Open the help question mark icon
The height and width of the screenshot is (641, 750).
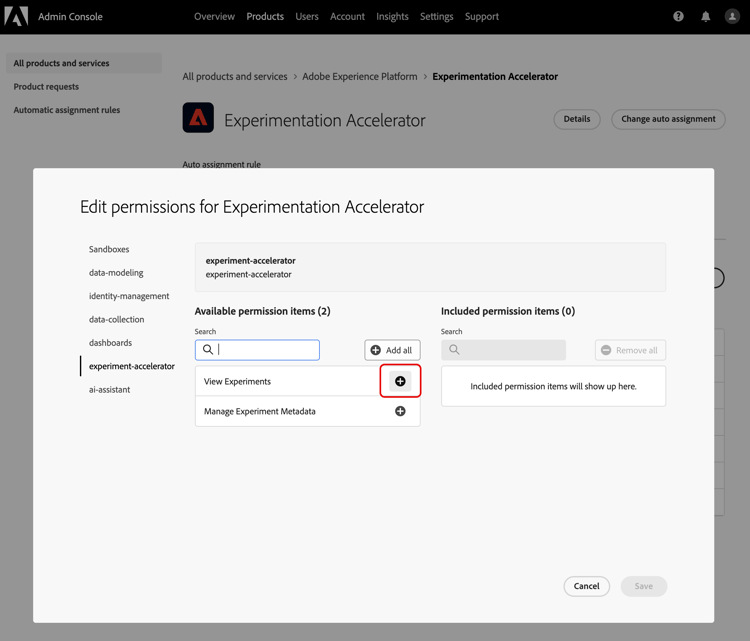click(678, 16)
